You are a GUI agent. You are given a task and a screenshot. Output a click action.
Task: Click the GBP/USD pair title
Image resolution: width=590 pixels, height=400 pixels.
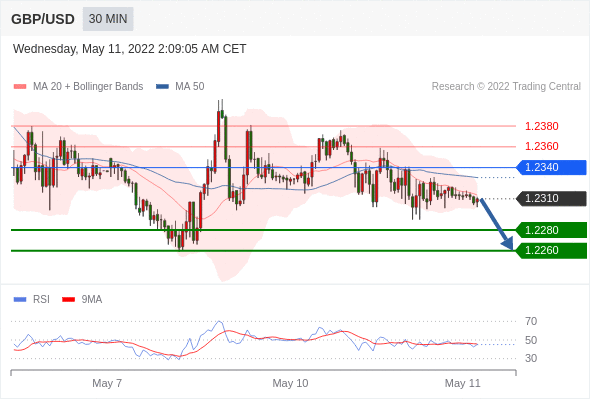tap(43, 19)
